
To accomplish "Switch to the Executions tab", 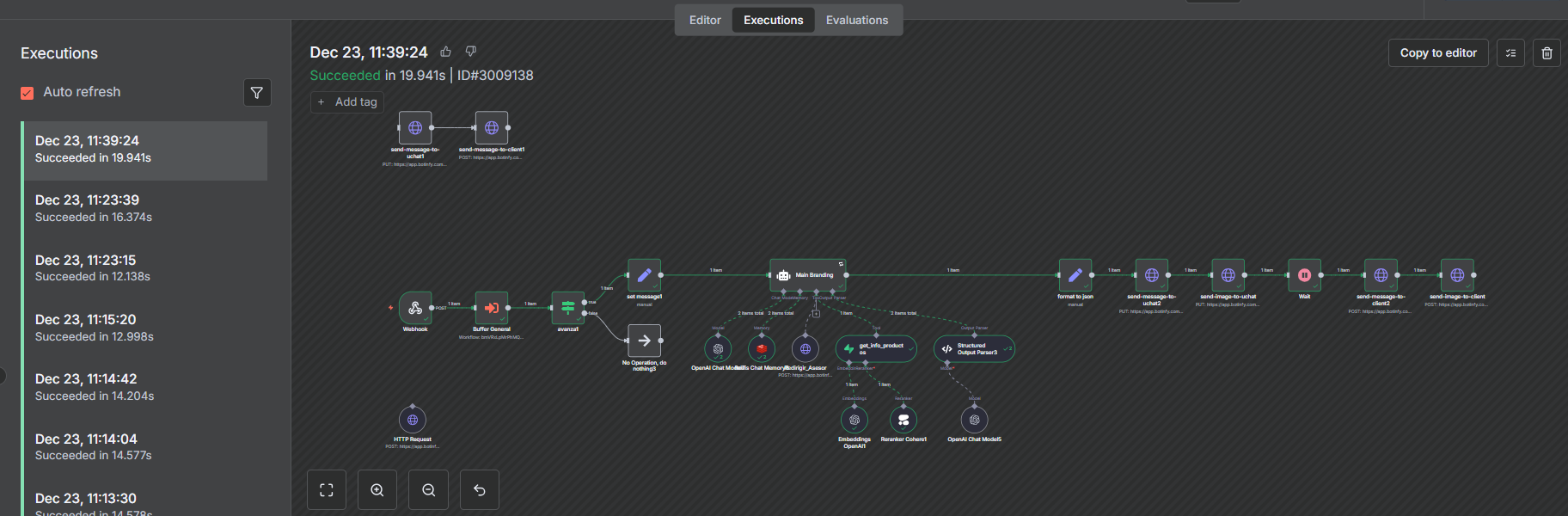I will [774, 20].
